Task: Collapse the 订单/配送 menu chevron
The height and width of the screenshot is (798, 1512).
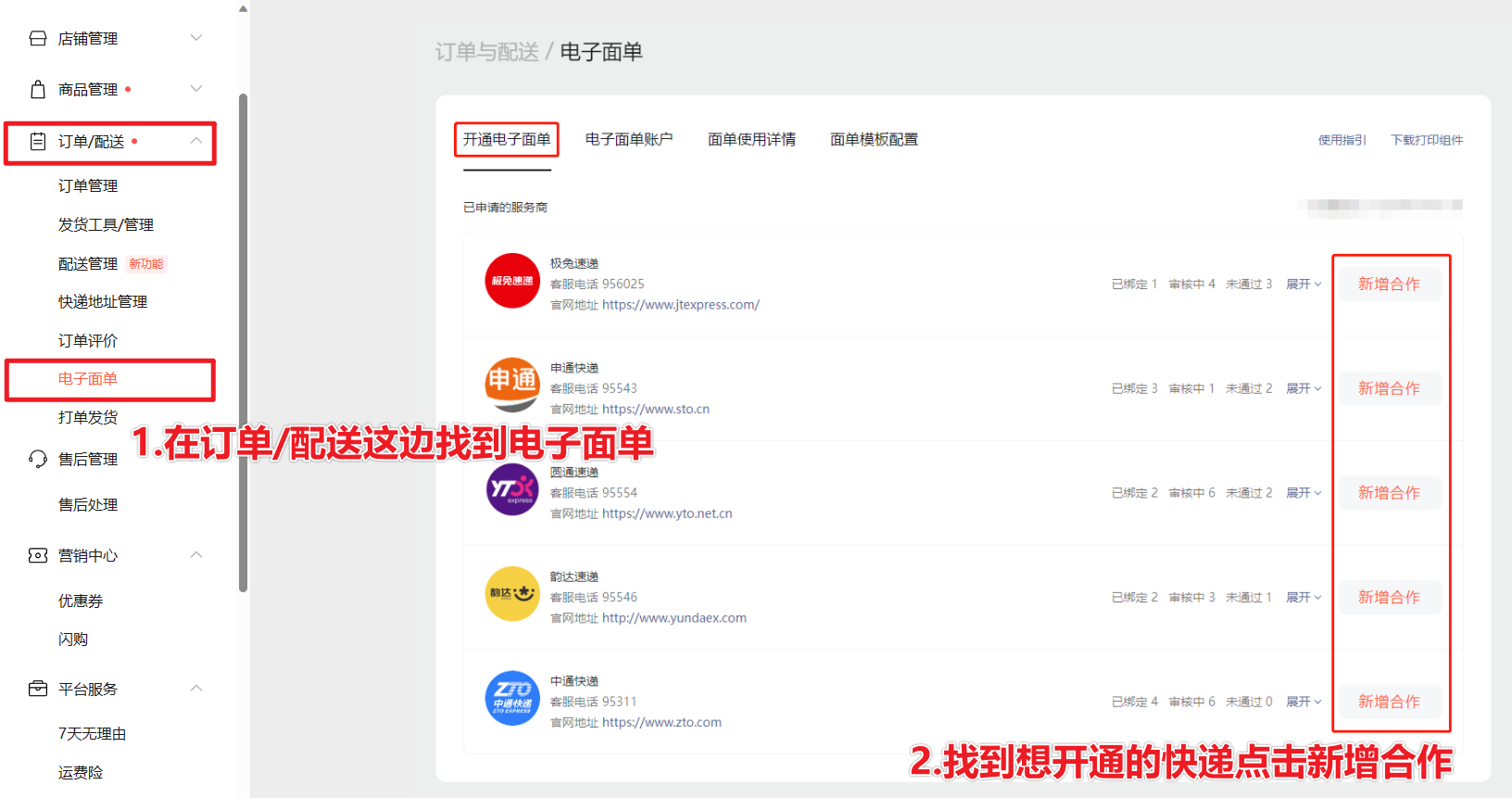Action: [196, 141]
